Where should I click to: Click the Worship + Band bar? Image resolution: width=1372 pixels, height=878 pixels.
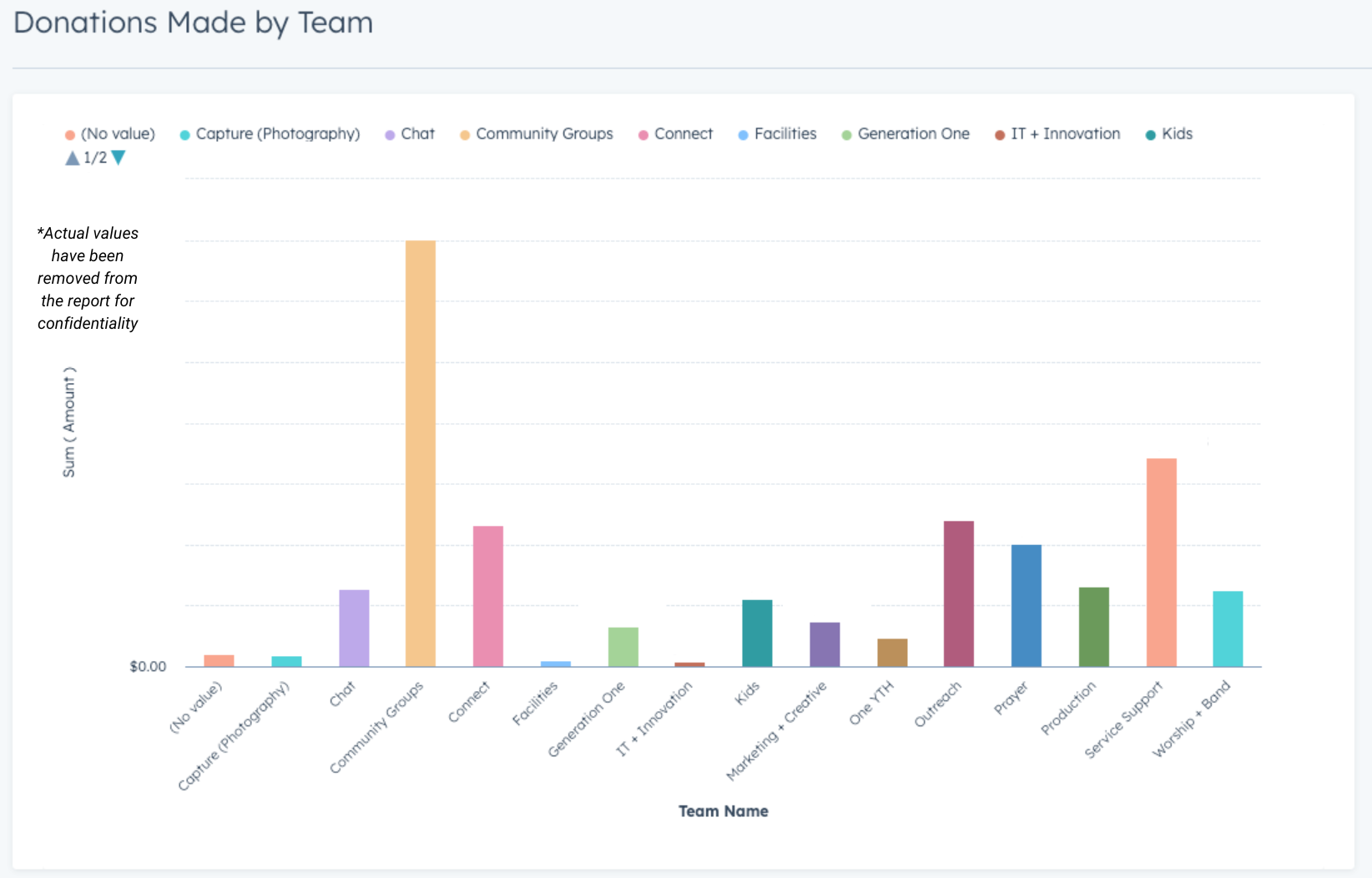1228,628
